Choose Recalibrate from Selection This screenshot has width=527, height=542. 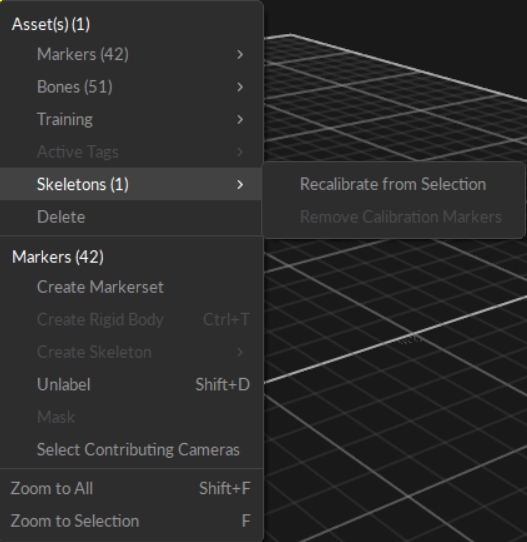(x=393, y=184)
